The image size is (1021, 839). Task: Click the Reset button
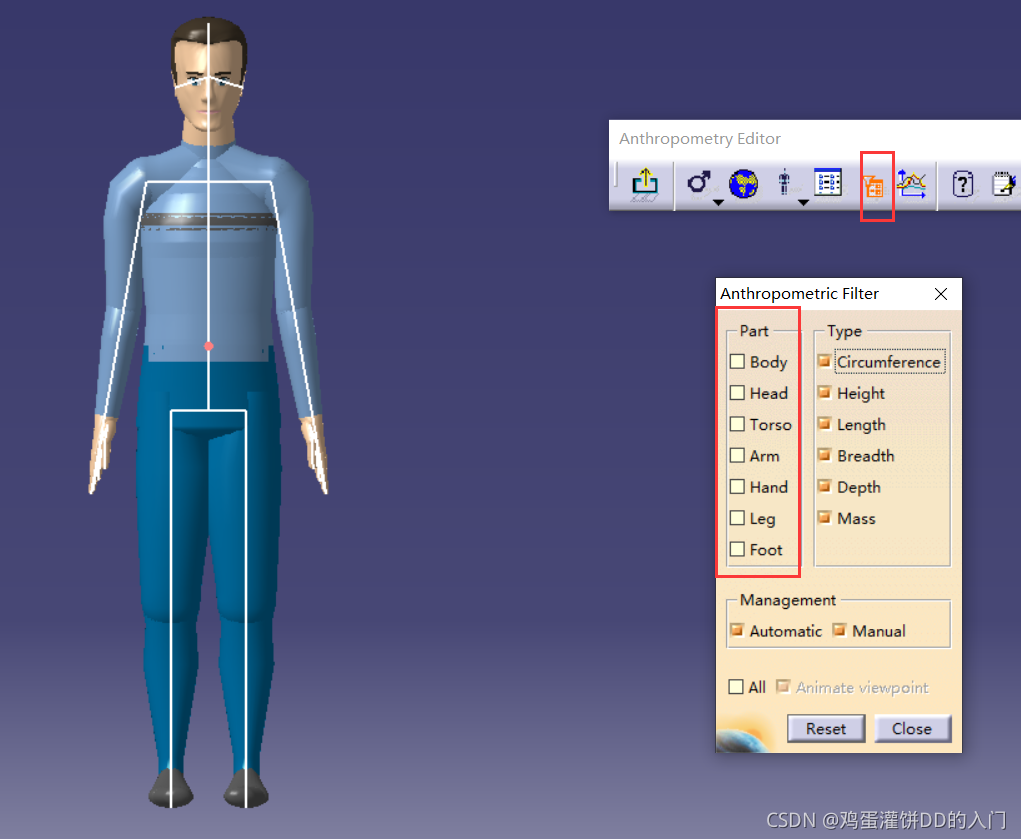coord(826,728)
